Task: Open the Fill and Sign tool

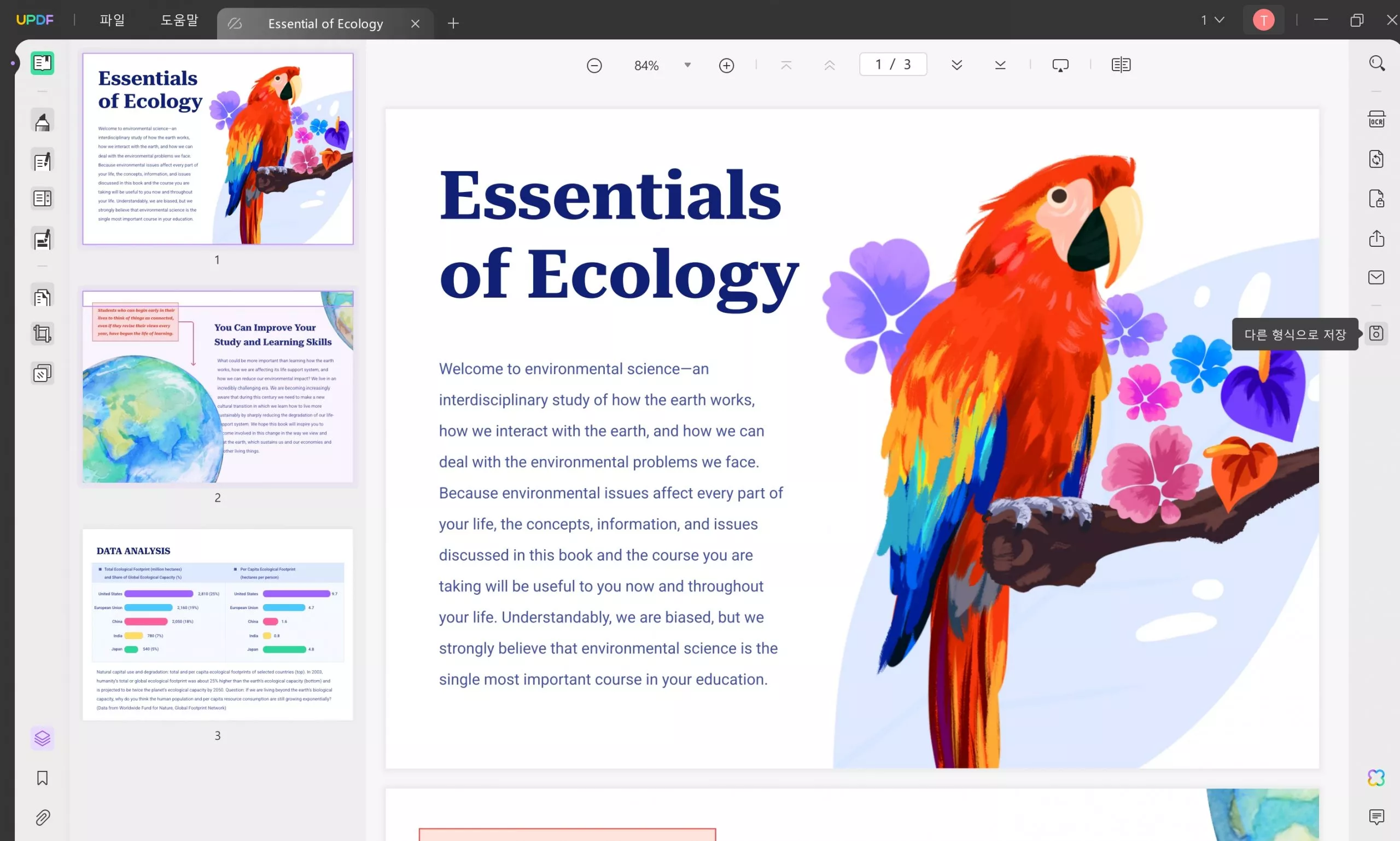Action: [x=43, y=239]
